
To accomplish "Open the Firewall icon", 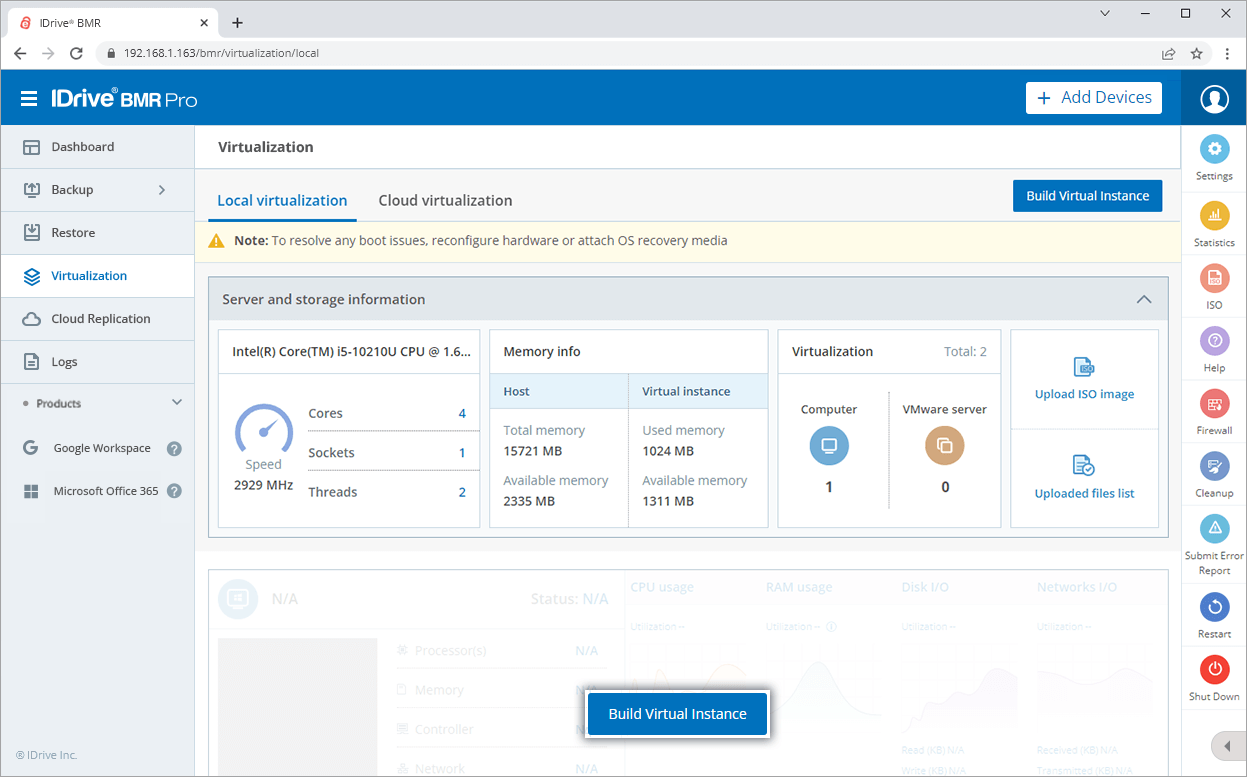I will (x=1214, y=405).
